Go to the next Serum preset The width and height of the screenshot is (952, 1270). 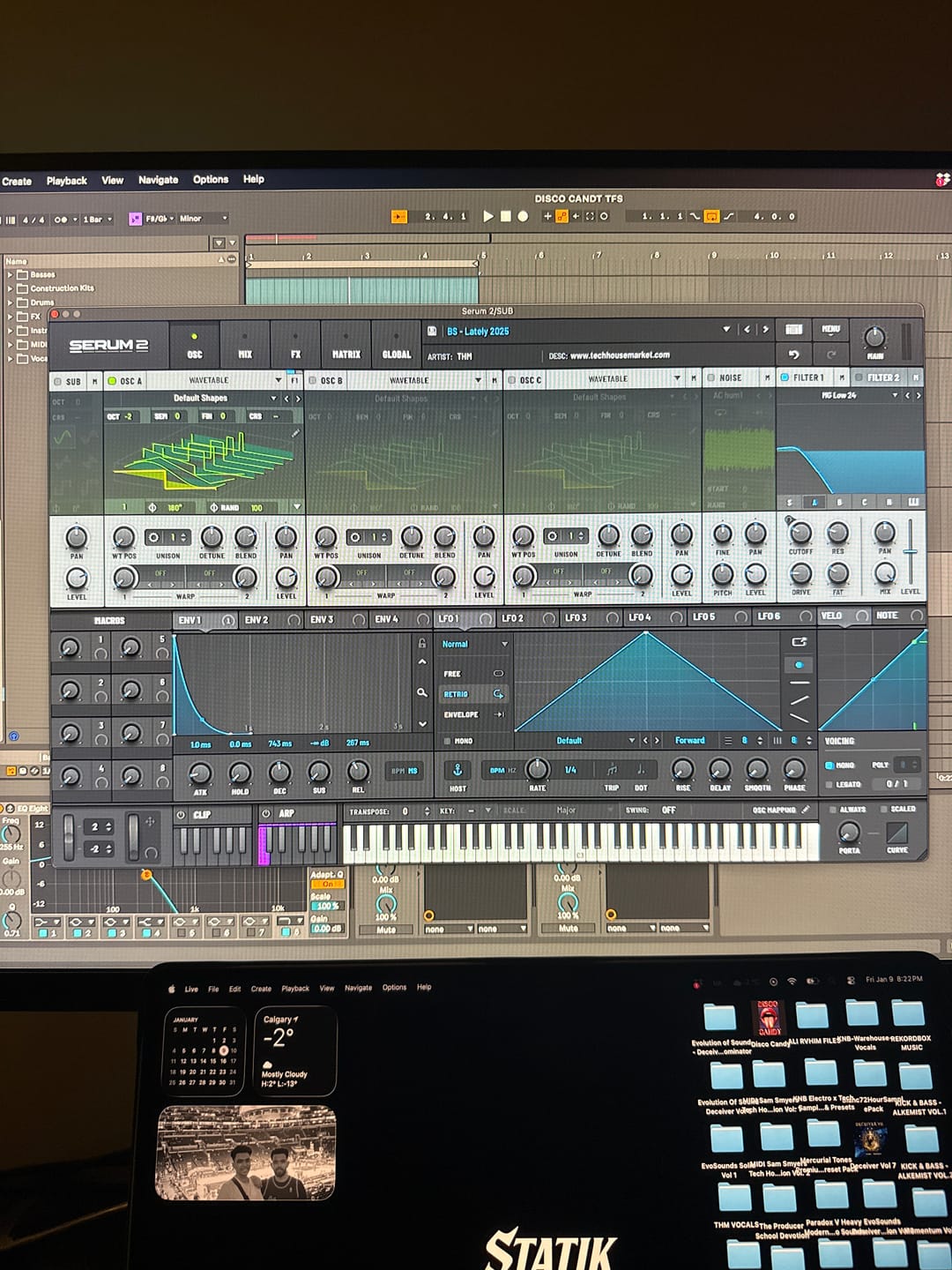point(765,329)
